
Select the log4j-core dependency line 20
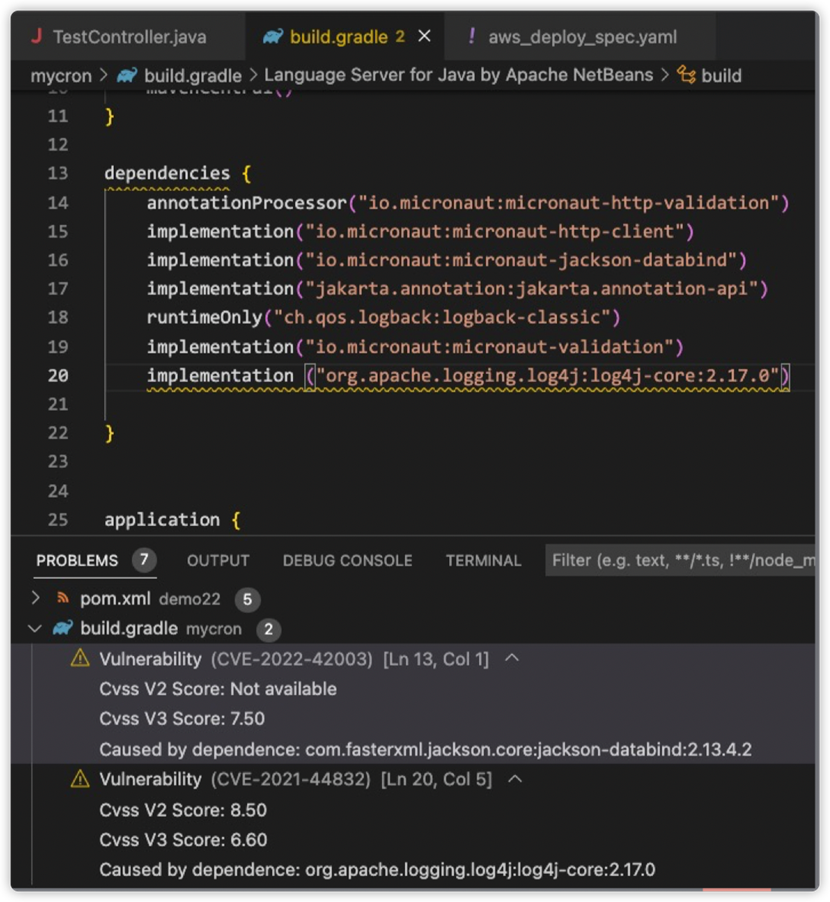(x=468, y=376)
